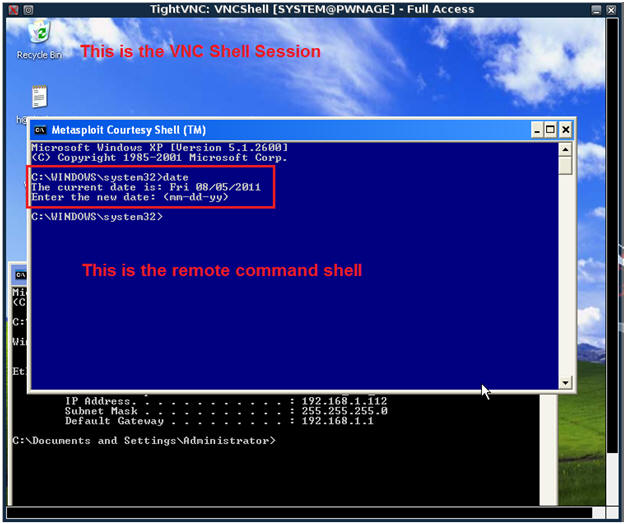This screenshot has width=624, height=524.
Task: Click the Default Gateway 192.168.1.1 line
Action: click(219, 421)
